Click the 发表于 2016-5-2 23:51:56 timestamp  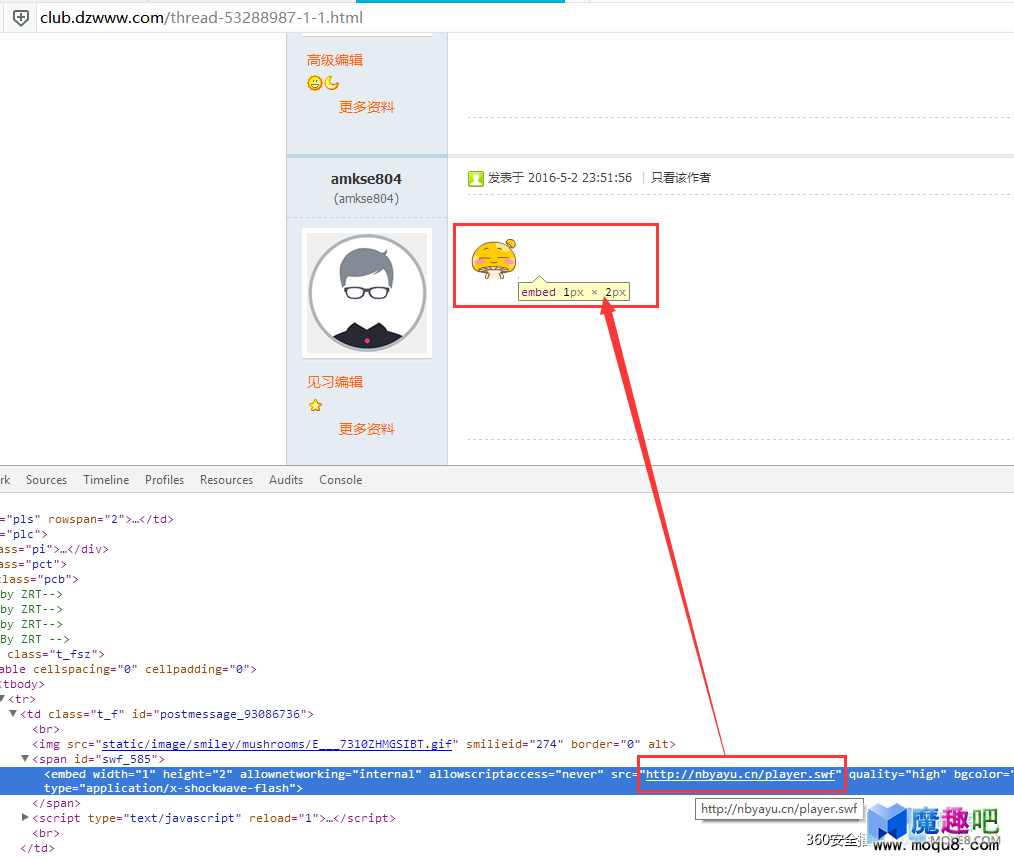(560, 178)
